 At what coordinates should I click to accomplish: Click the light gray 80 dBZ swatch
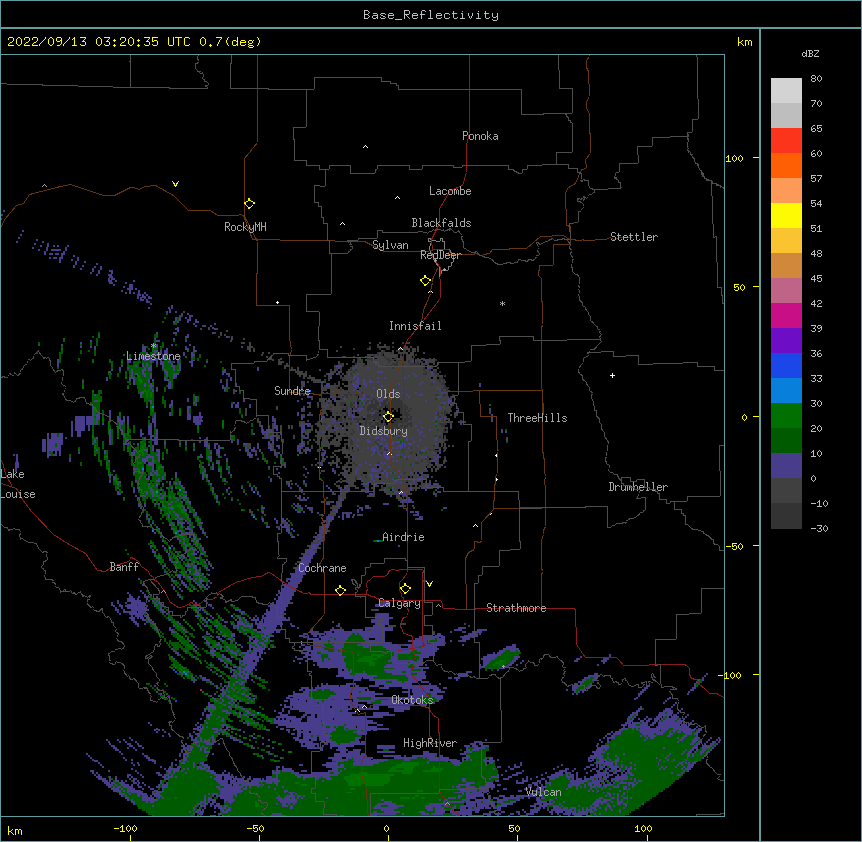tap(786, 91)
